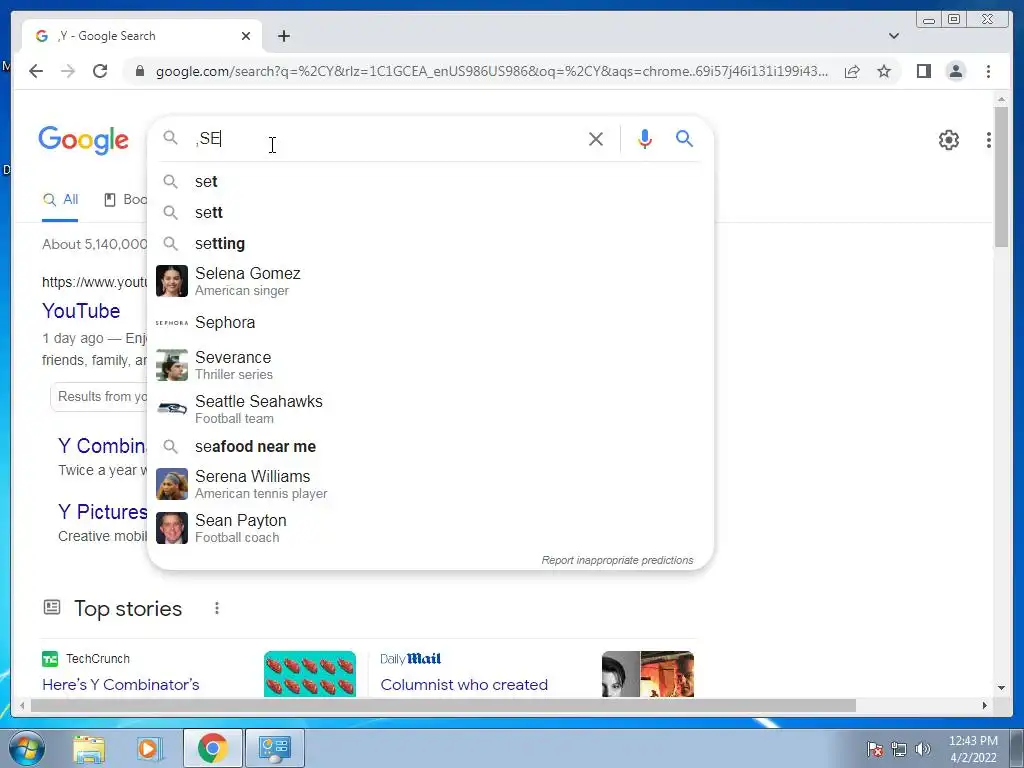
Task: Click the Google logo
Action: coord(84,140)
